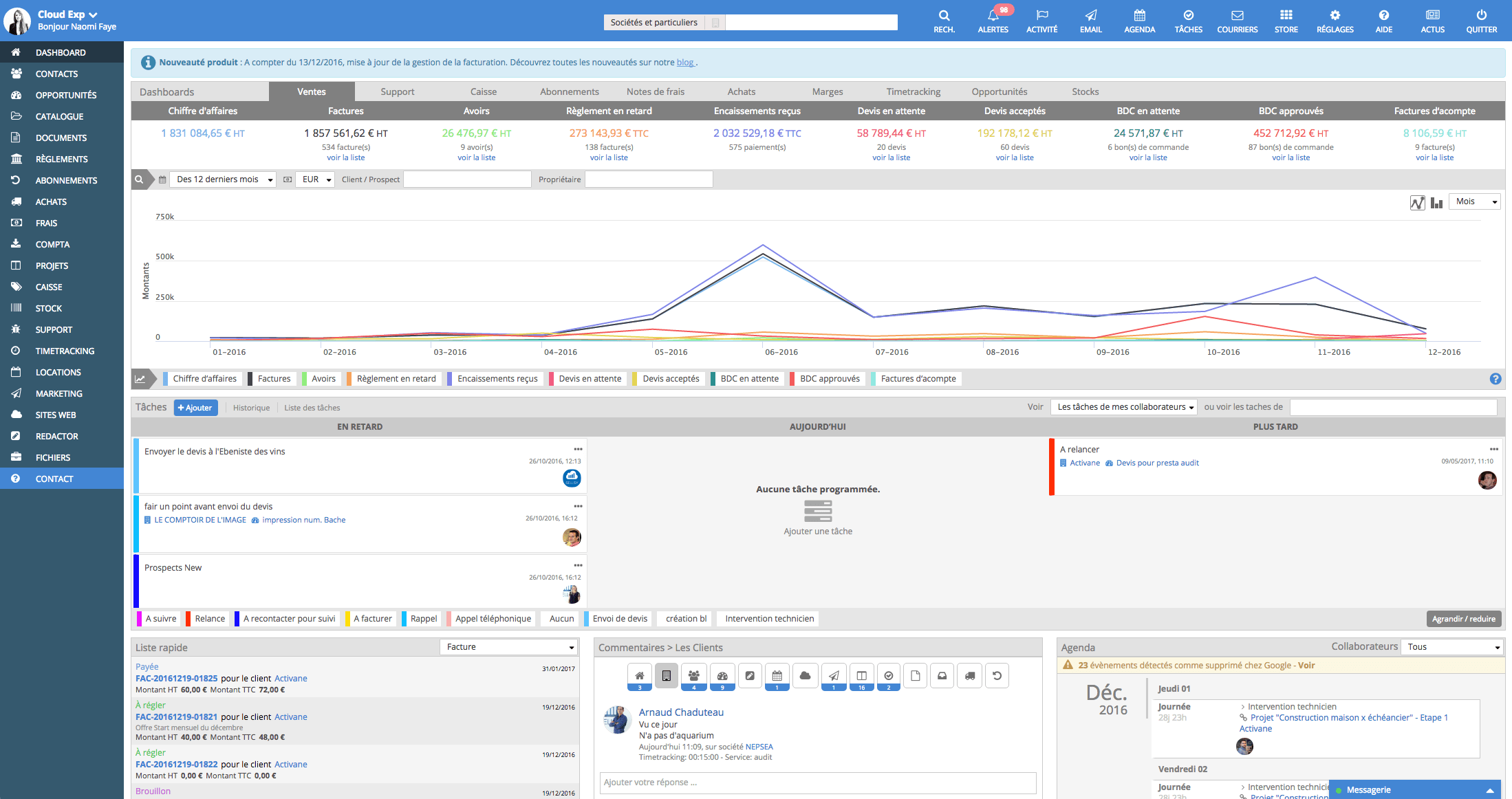Click the Client / Prospect input field
This screenshot has height=799, width=1512.
(467, 179)
